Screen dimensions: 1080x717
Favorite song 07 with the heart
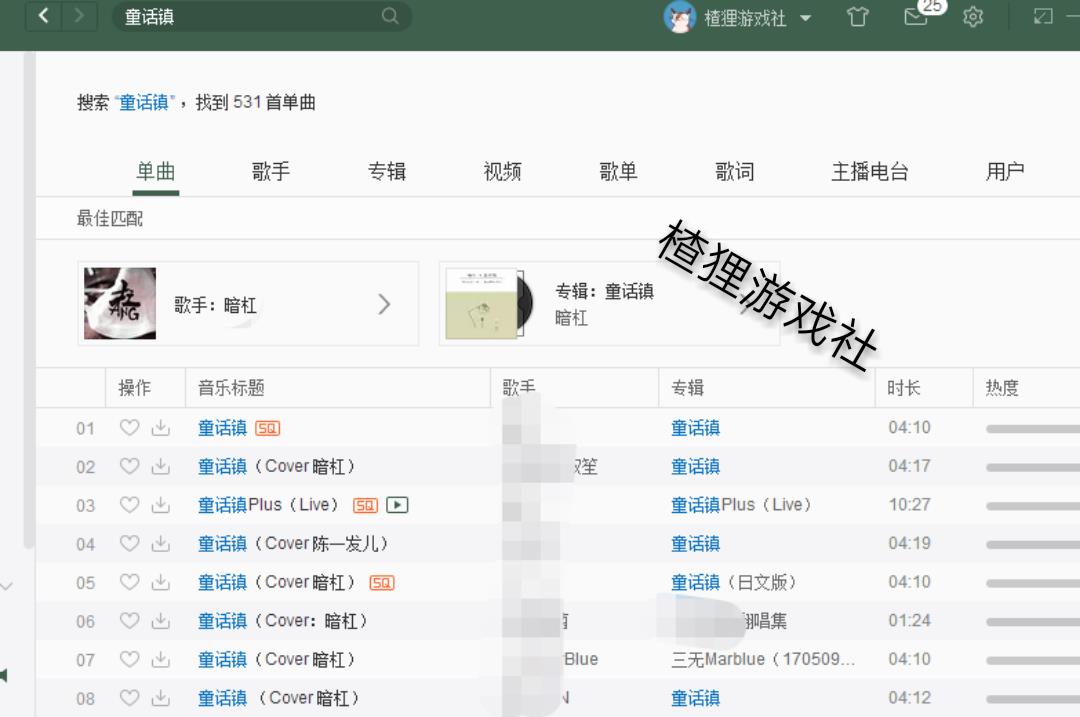pyautogui.click(x=129, y=660)
